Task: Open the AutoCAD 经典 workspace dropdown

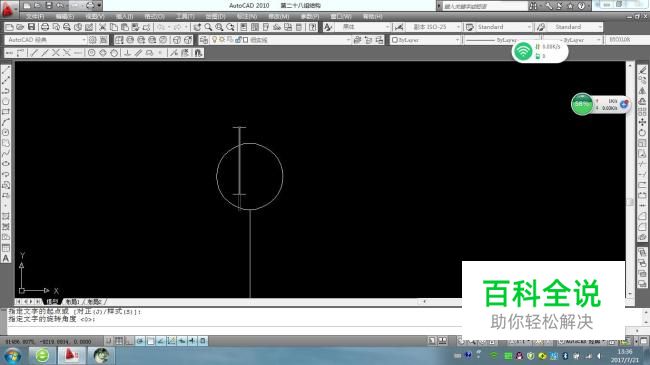Action: (46, 40)
